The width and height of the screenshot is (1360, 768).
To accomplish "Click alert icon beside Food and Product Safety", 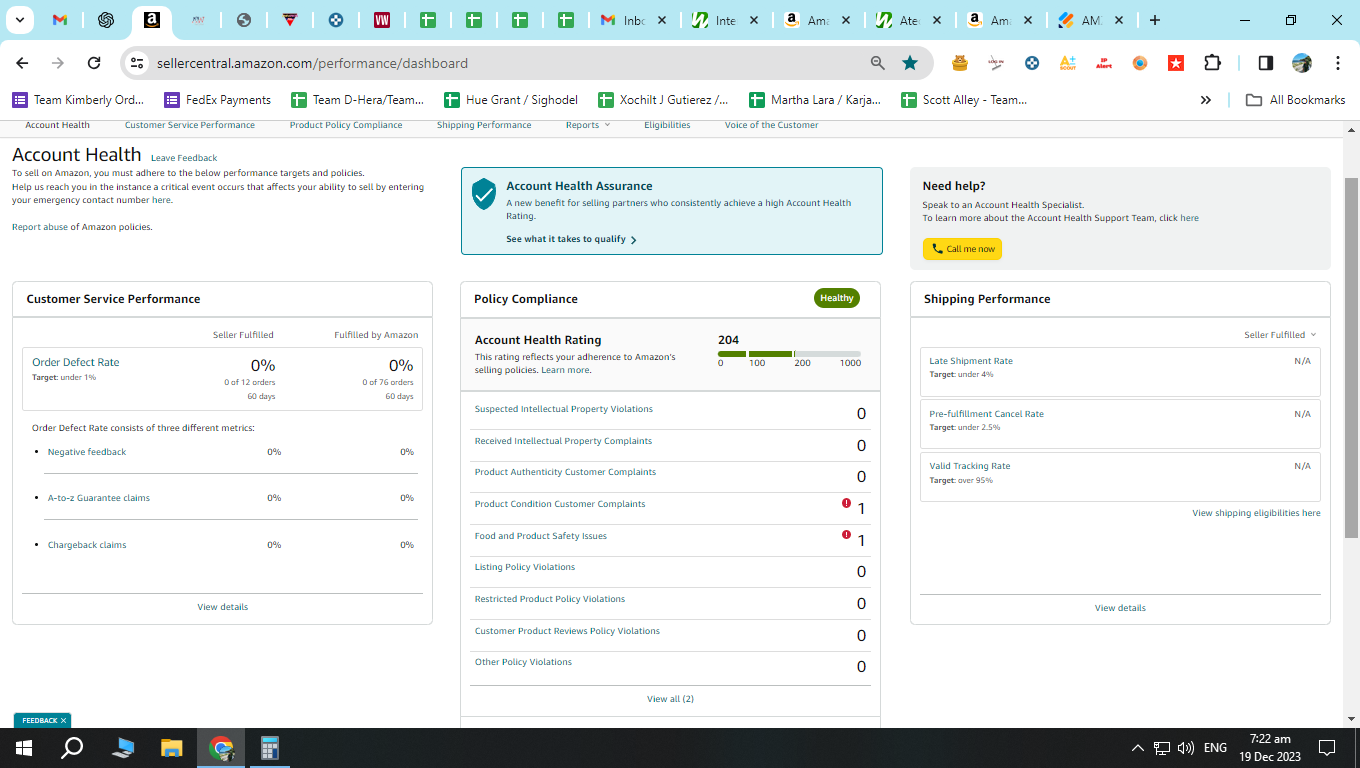I will (x=847, y=535).
